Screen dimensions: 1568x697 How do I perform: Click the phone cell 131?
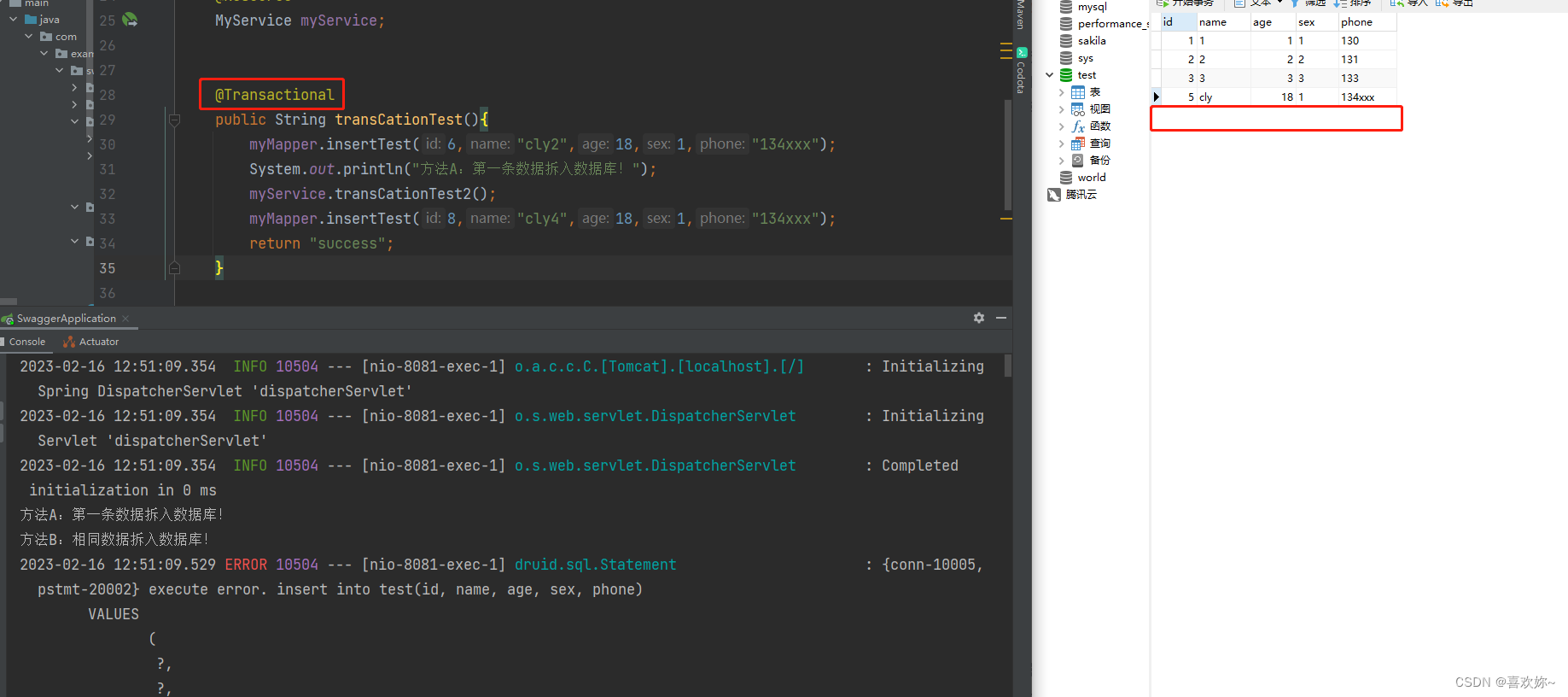pos(1367,59)
